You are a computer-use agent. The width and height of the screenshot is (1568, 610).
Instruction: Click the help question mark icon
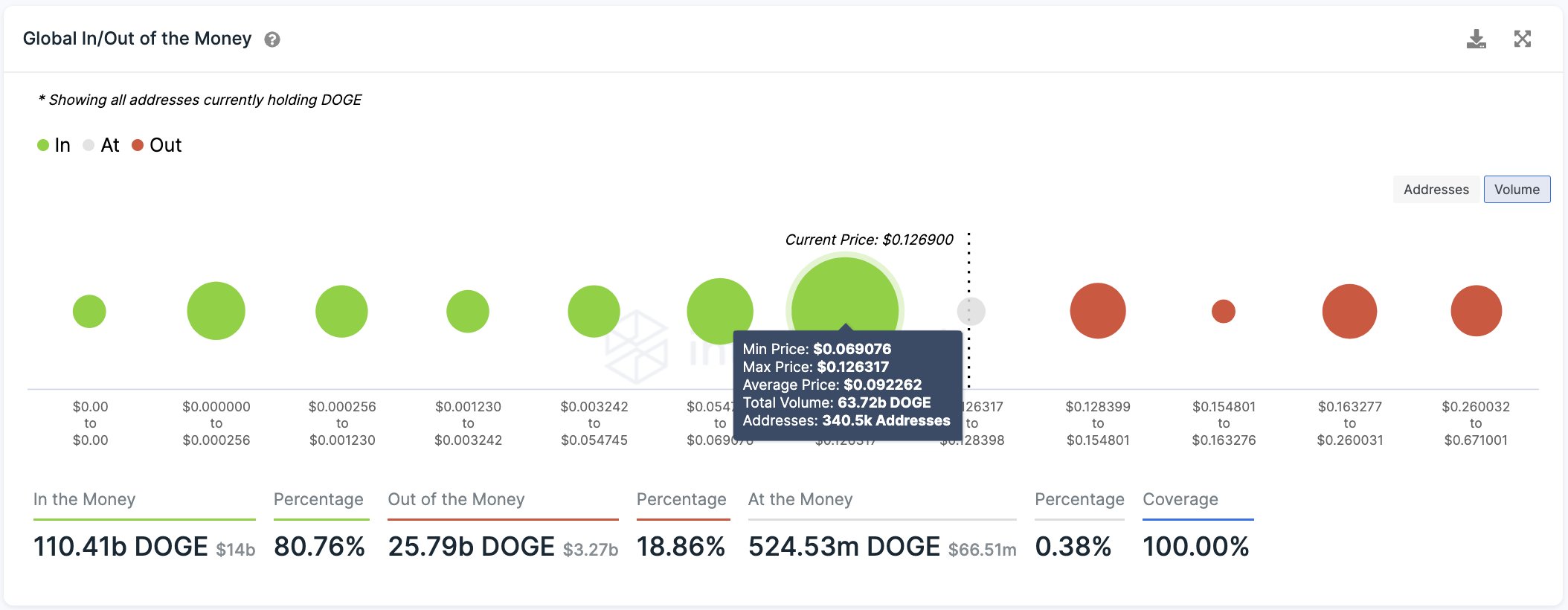tap(272, 39)
